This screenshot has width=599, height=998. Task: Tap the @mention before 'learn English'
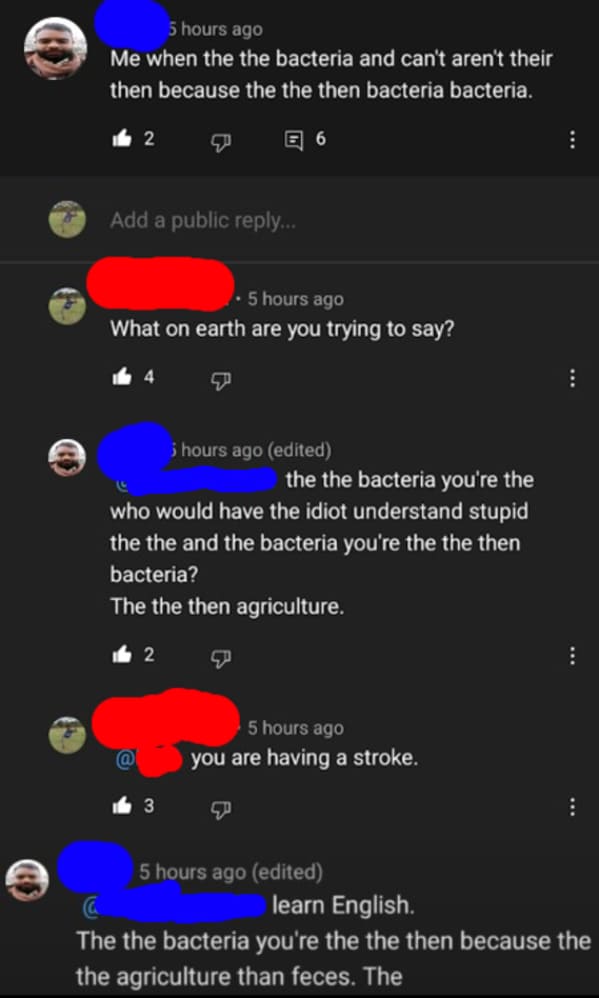174,904
